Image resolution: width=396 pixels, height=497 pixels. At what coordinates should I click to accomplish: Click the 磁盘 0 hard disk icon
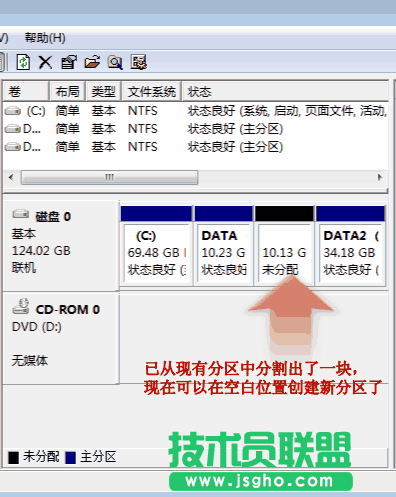click(21, 214)
